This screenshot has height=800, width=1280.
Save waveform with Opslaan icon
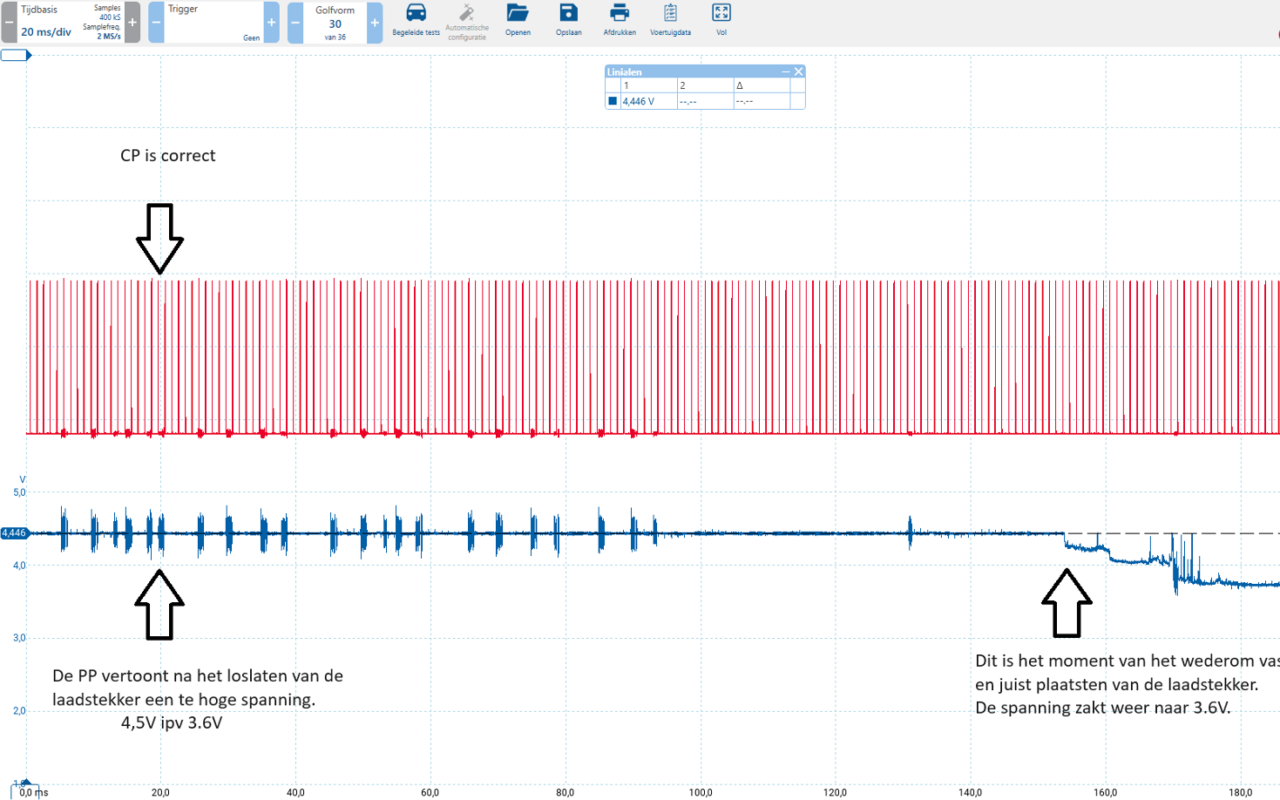click(x=568, y=13)
